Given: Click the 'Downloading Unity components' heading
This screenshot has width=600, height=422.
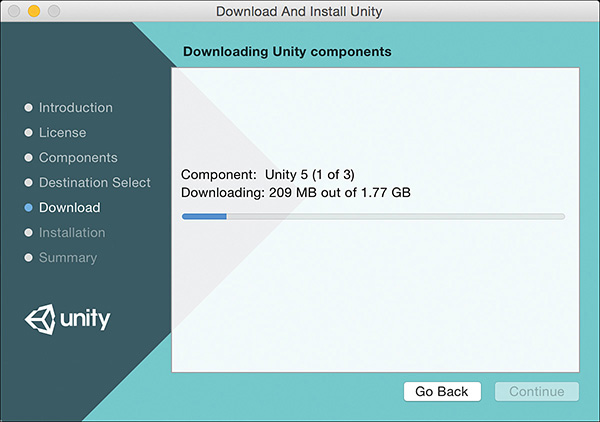Looking at the screenshot, I should click(x=287, y=52).
